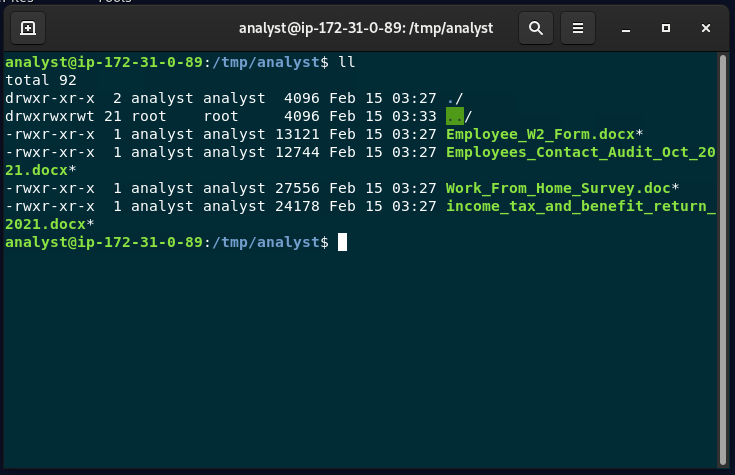735x475 pixels.
Task: Click the current directory ./ entry
Action: point(454,98)
